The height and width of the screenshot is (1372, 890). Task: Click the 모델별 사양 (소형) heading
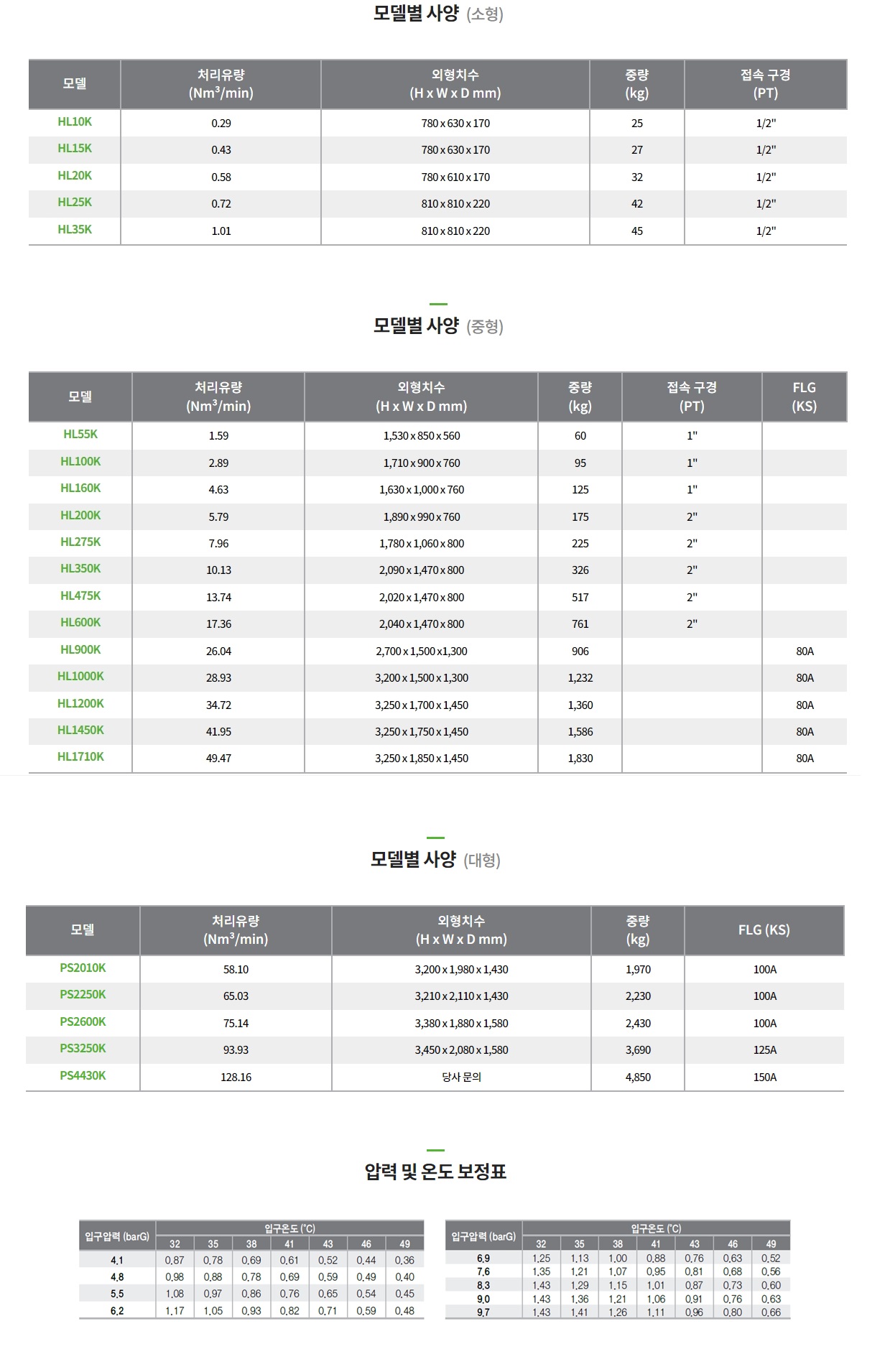click(437, 14)
